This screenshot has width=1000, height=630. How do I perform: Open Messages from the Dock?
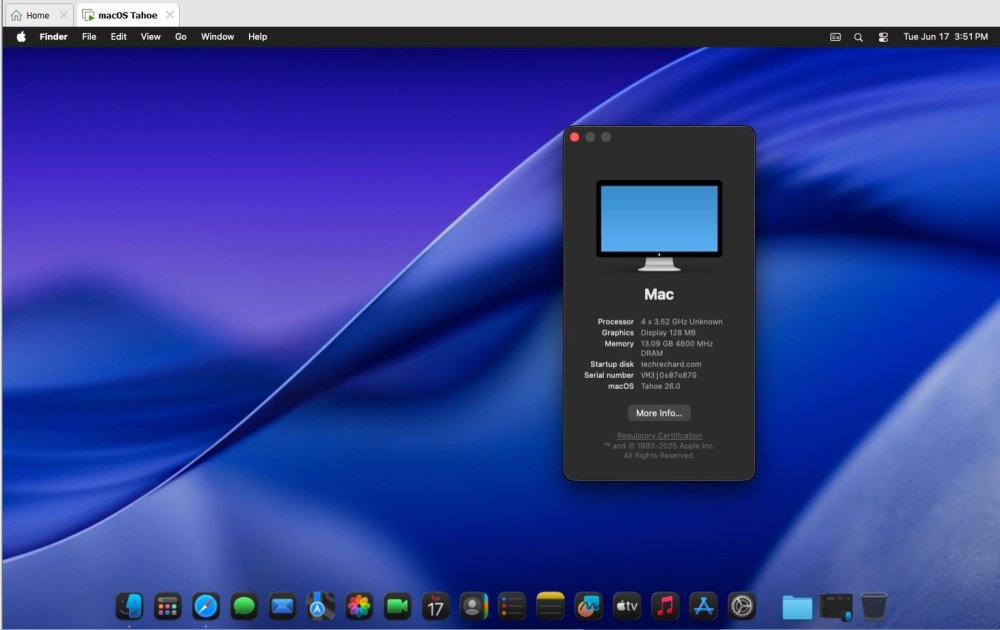click(x=244, y=606)
